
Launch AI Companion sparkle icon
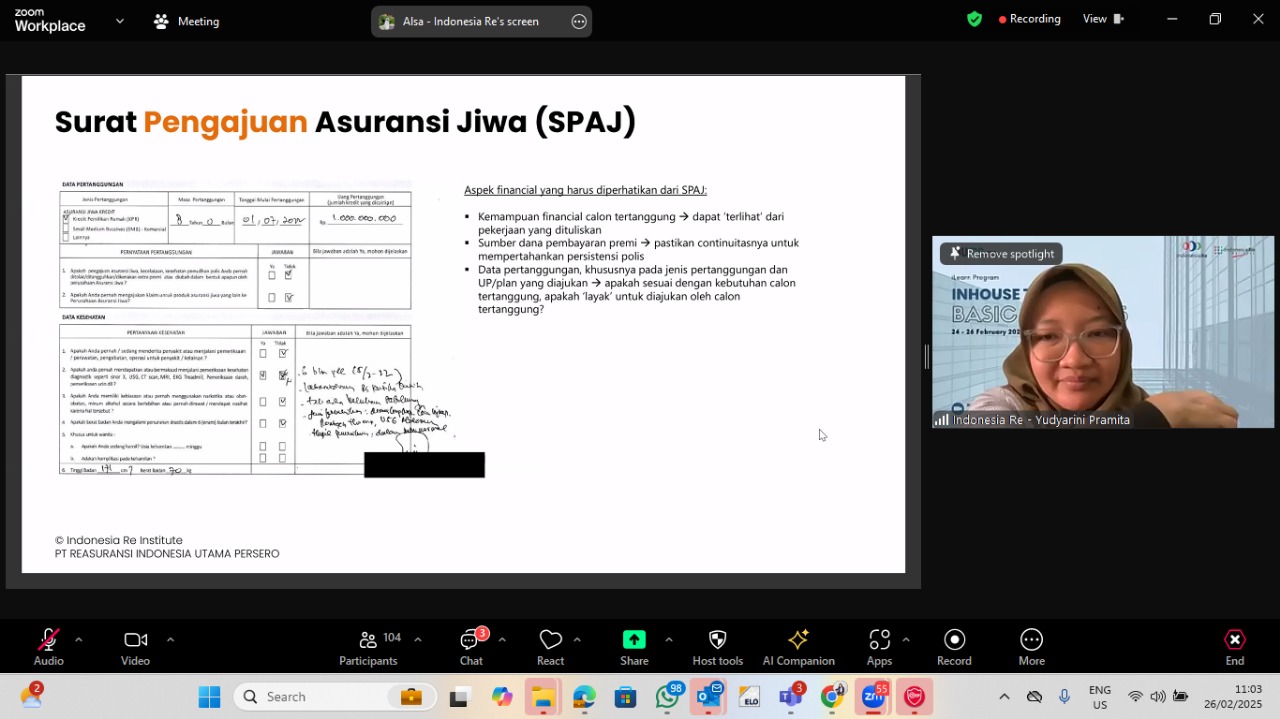[x=798, y=640]
